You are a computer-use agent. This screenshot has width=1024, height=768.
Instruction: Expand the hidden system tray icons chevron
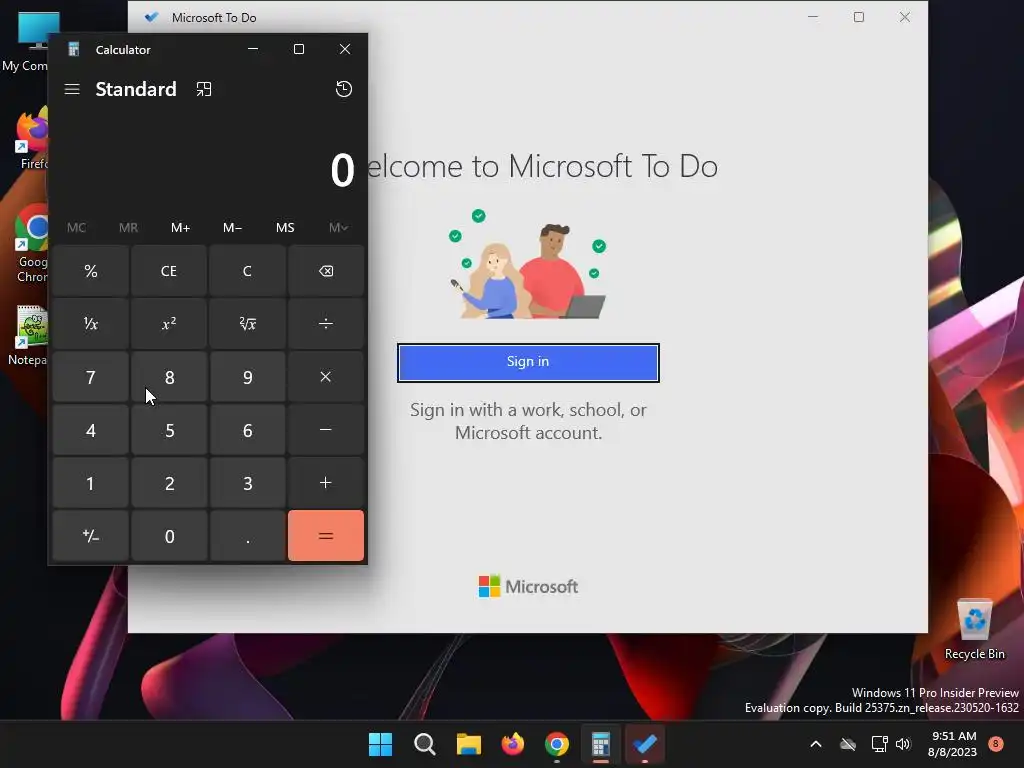click(816, 744)
